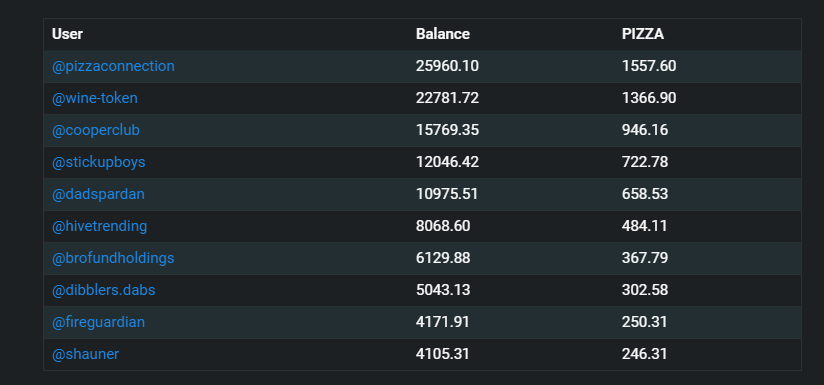Select balance value 8068.60
Image resolution: width=824 pixels, height=385 pixels.
point(443,226)
